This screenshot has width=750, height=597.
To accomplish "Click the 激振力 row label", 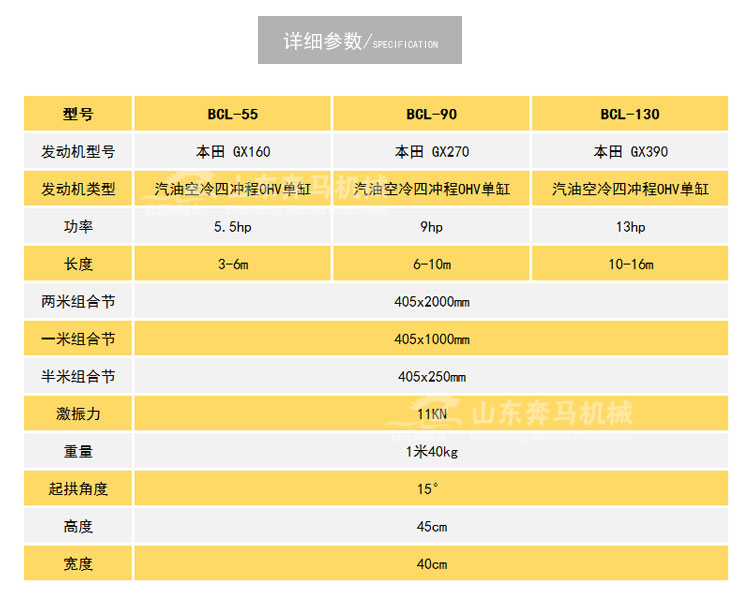I will coord(78,414).
